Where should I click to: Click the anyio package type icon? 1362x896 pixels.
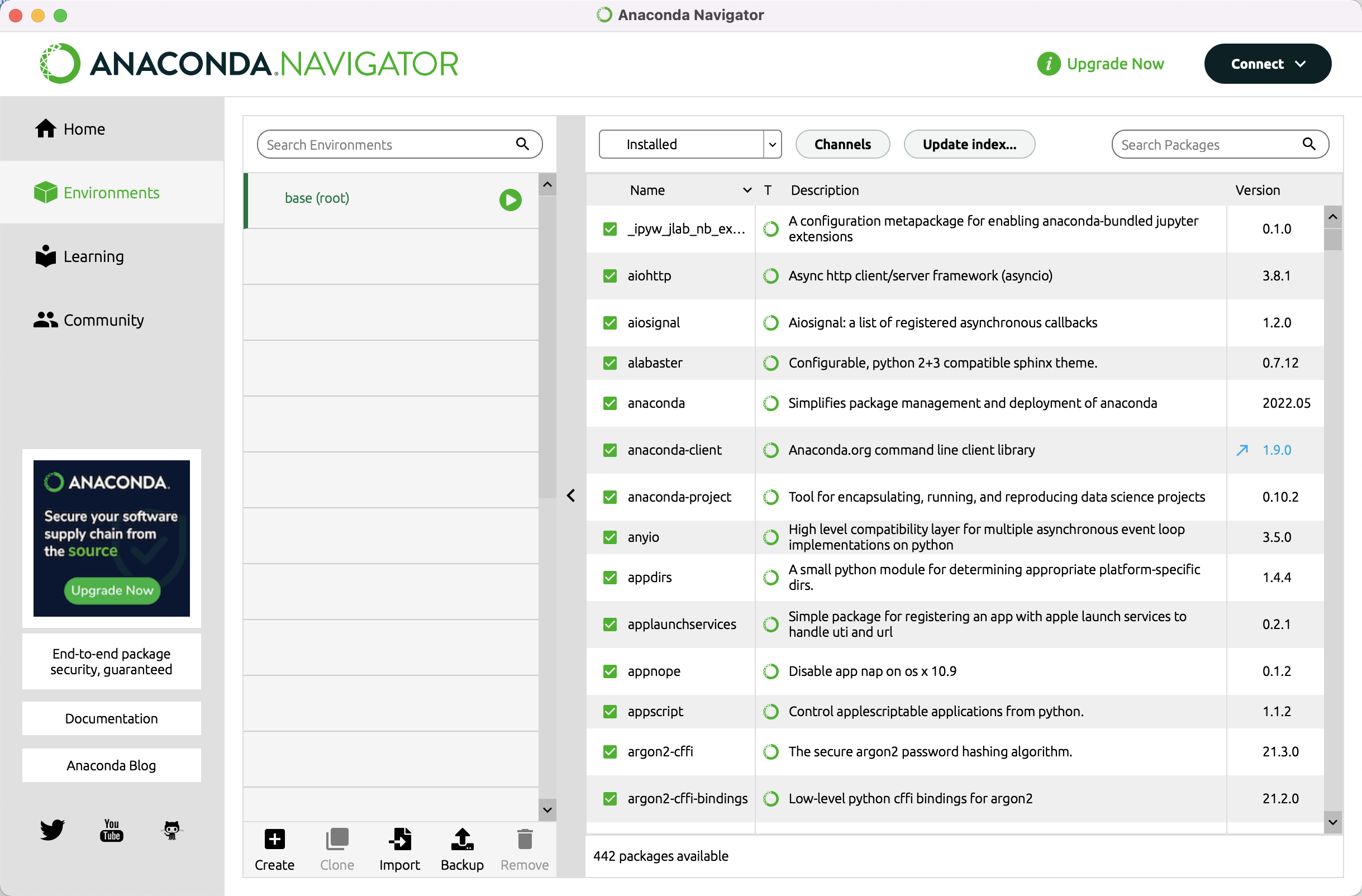tap(771, 537)
